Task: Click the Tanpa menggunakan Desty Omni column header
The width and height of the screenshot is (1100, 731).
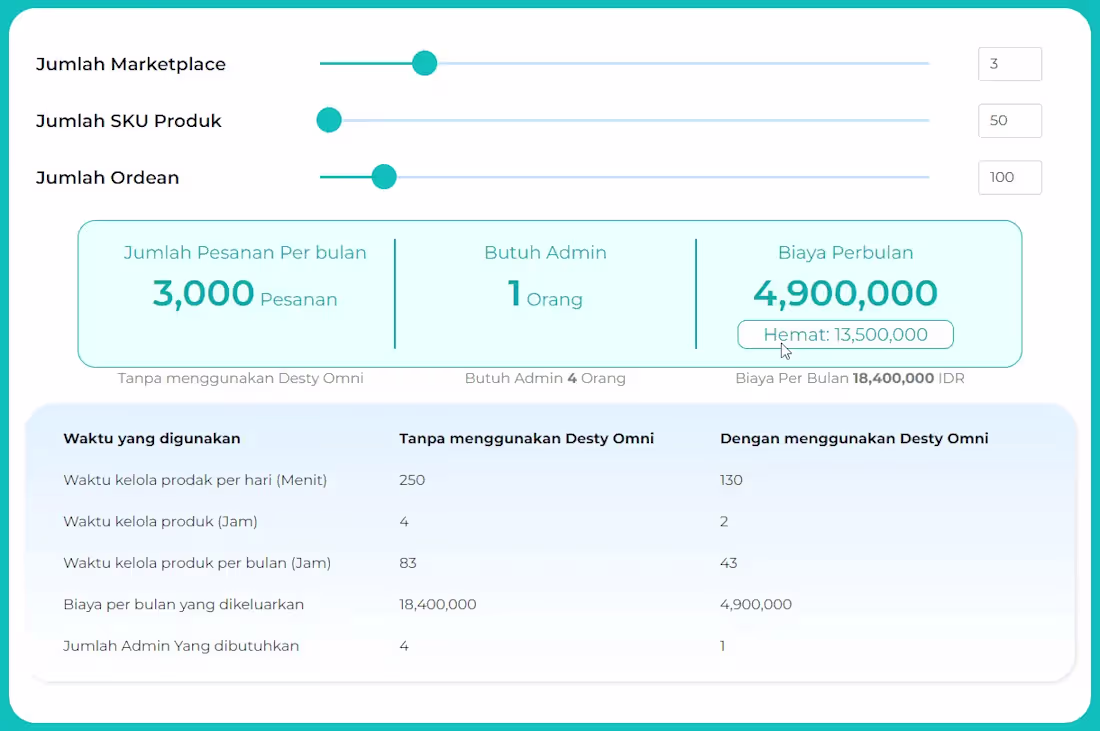Action: 526,438
